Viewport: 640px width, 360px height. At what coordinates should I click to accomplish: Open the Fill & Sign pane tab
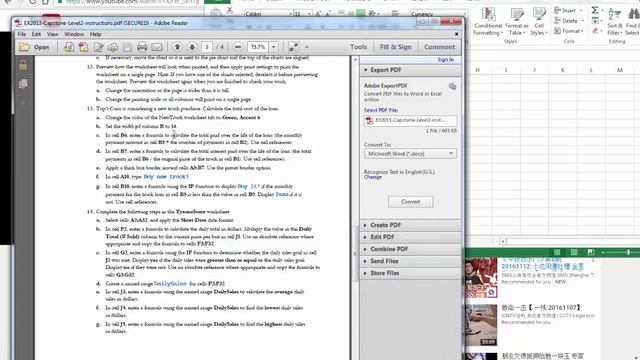(396, 47)
